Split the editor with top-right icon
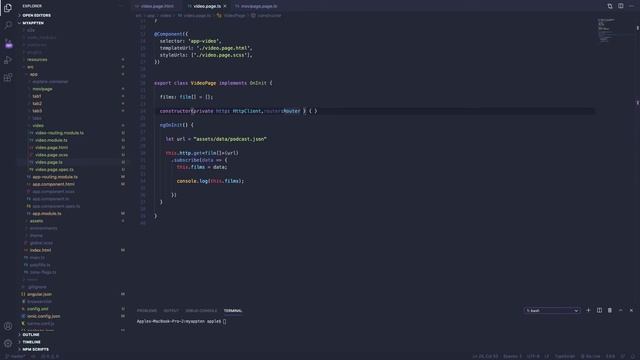 [x=620, y=6]
